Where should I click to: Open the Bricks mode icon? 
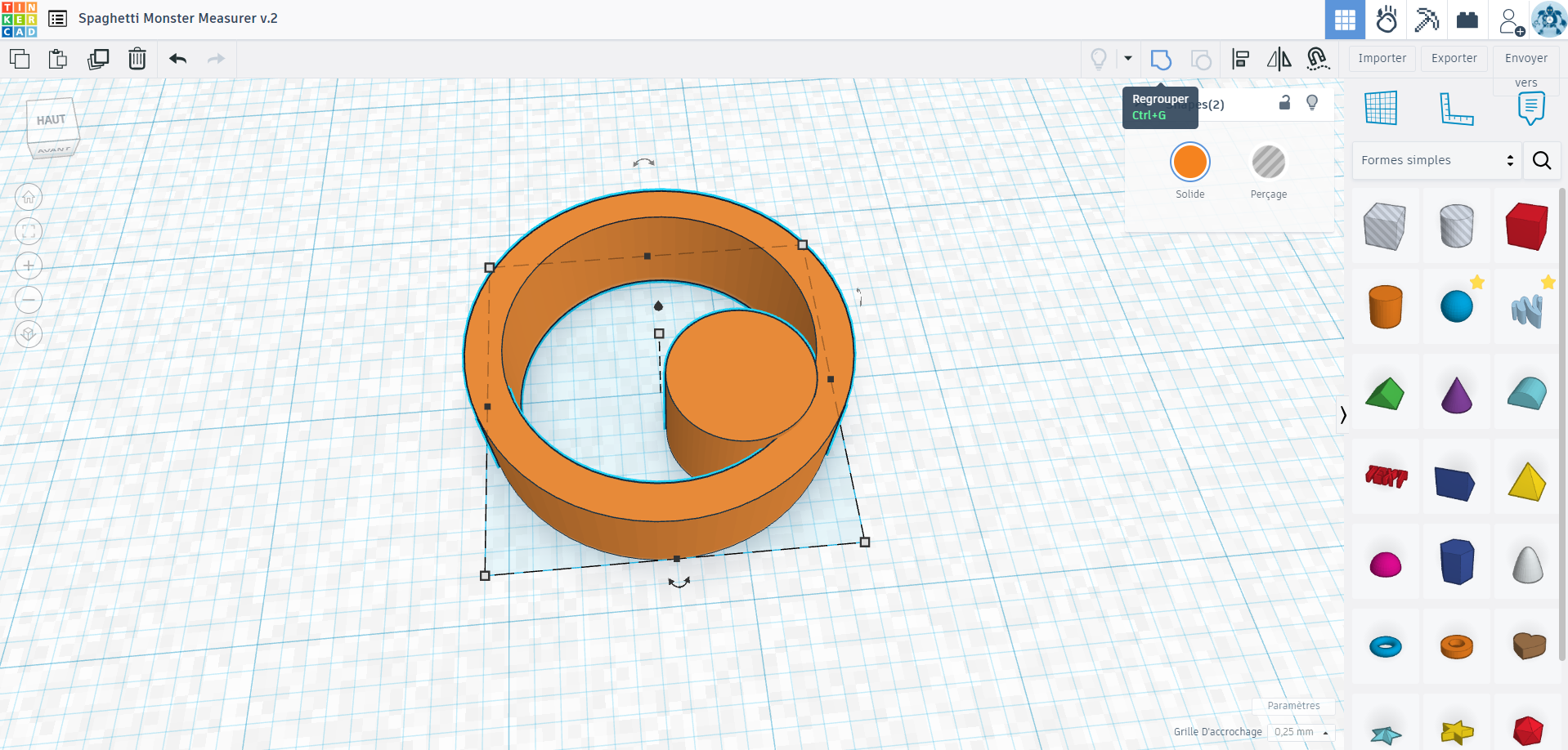[x=1467, y=20]
